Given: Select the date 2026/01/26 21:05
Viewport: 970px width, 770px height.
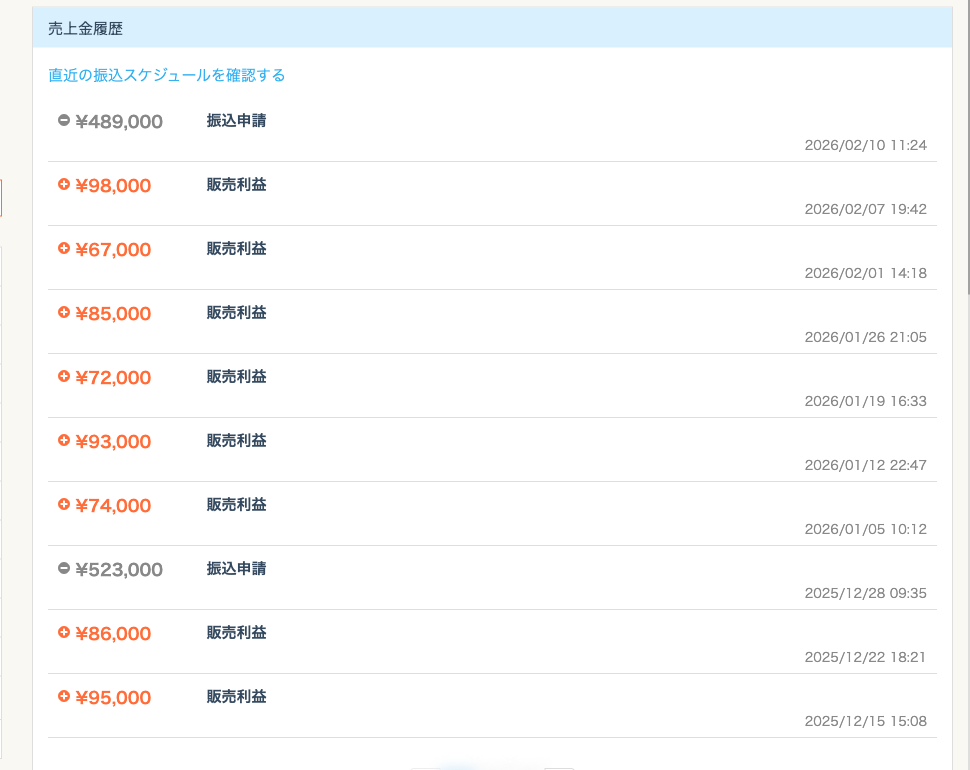Looking at the screenshot, I should click(865, 337).
